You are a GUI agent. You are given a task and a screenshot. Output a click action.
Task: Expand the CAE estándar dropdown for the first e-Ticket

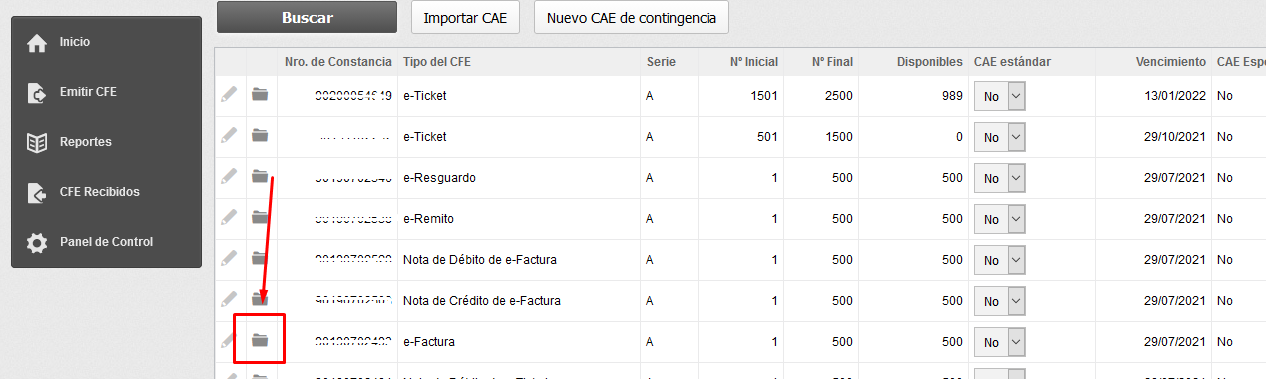[1000, 96]
